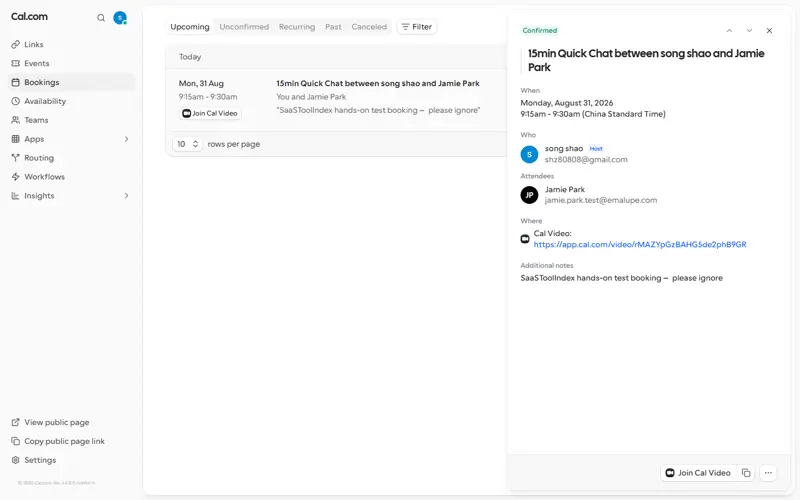Click the Mon, 31 Aug date text
The image size is (800, 500).
click(x=201, y=83)
